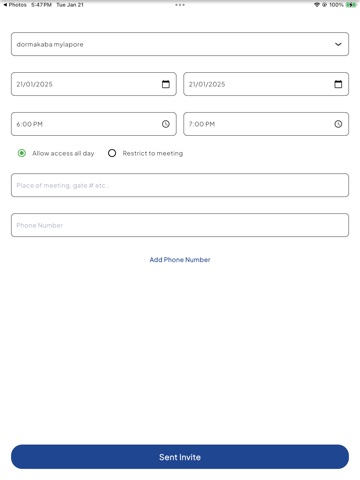This screenshot has height=480, width=360.
Task: Click the start date 21/01/2025 field
Action: pos(94,84)
